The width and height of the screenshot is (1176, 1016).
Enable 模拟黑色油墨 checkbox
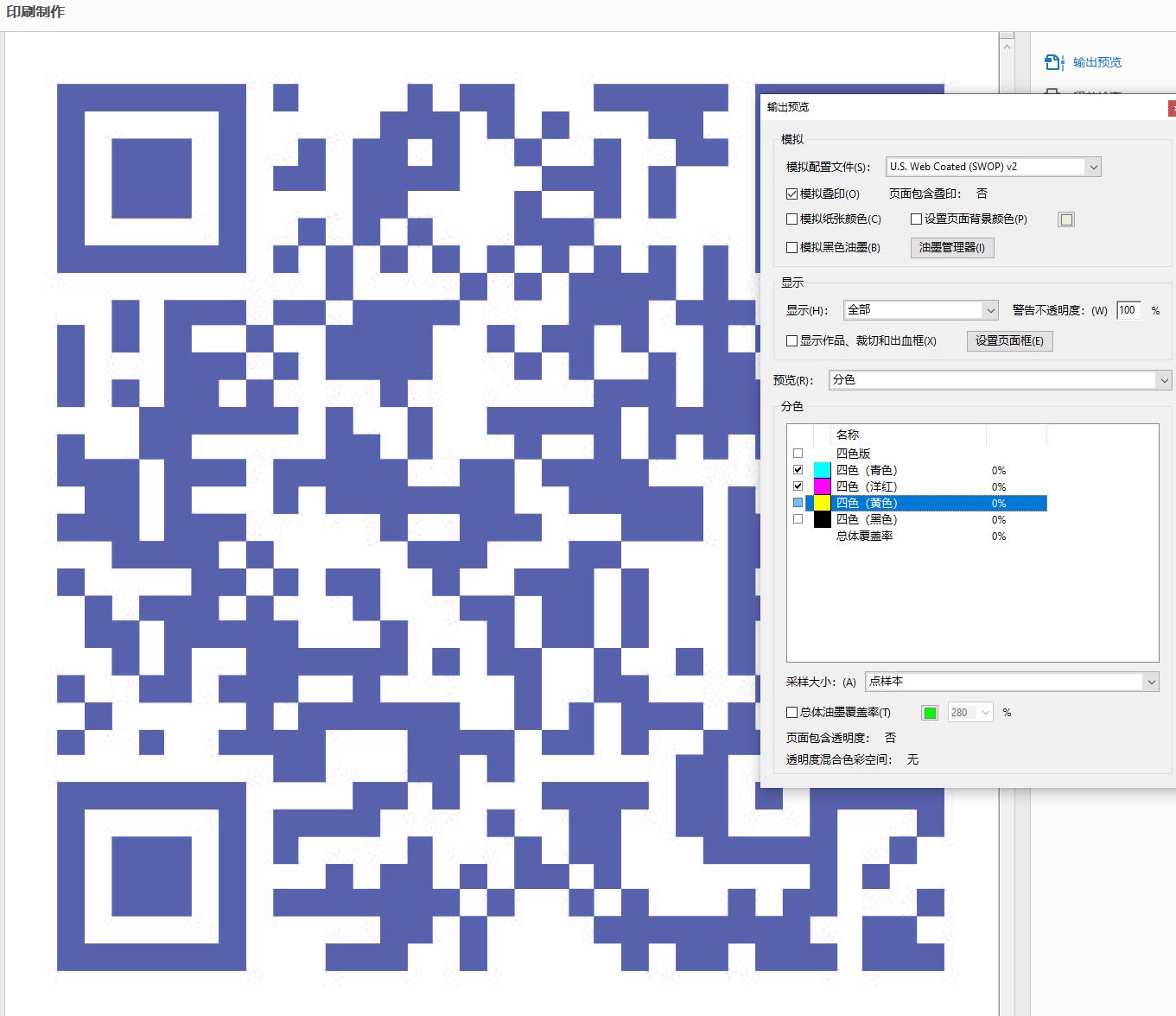791,247
